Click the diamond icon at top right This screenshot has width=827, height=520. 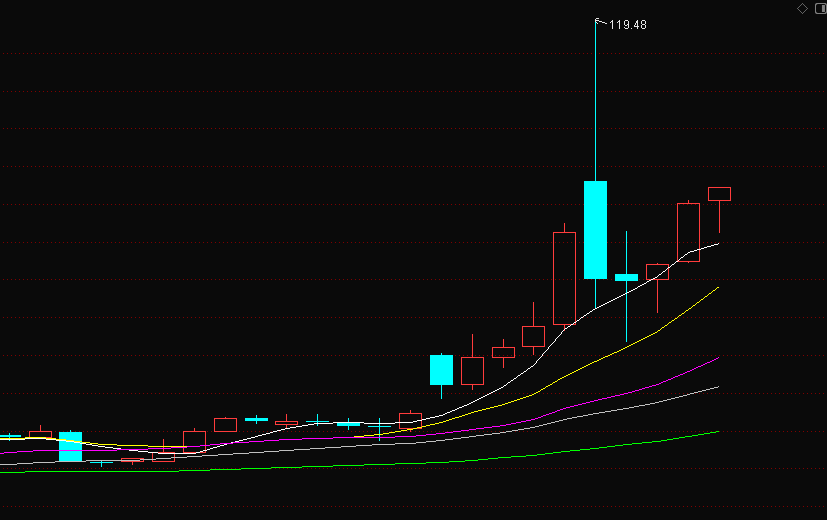tap(802, 8)
